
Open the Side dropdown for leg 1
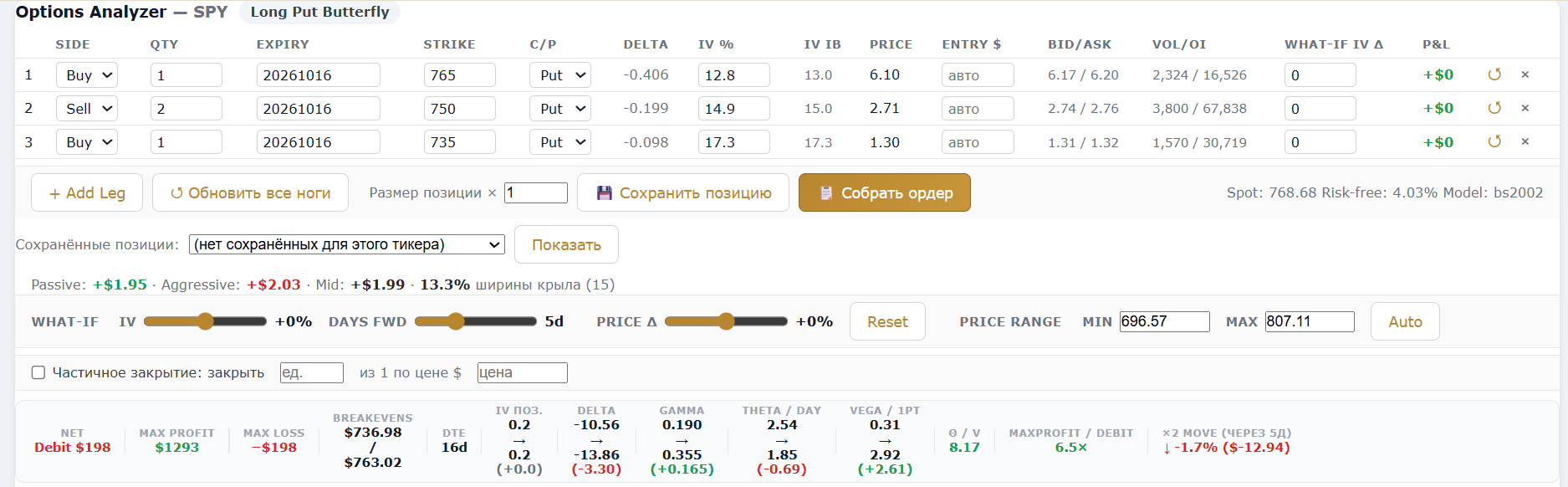click(x=87, y=75)
